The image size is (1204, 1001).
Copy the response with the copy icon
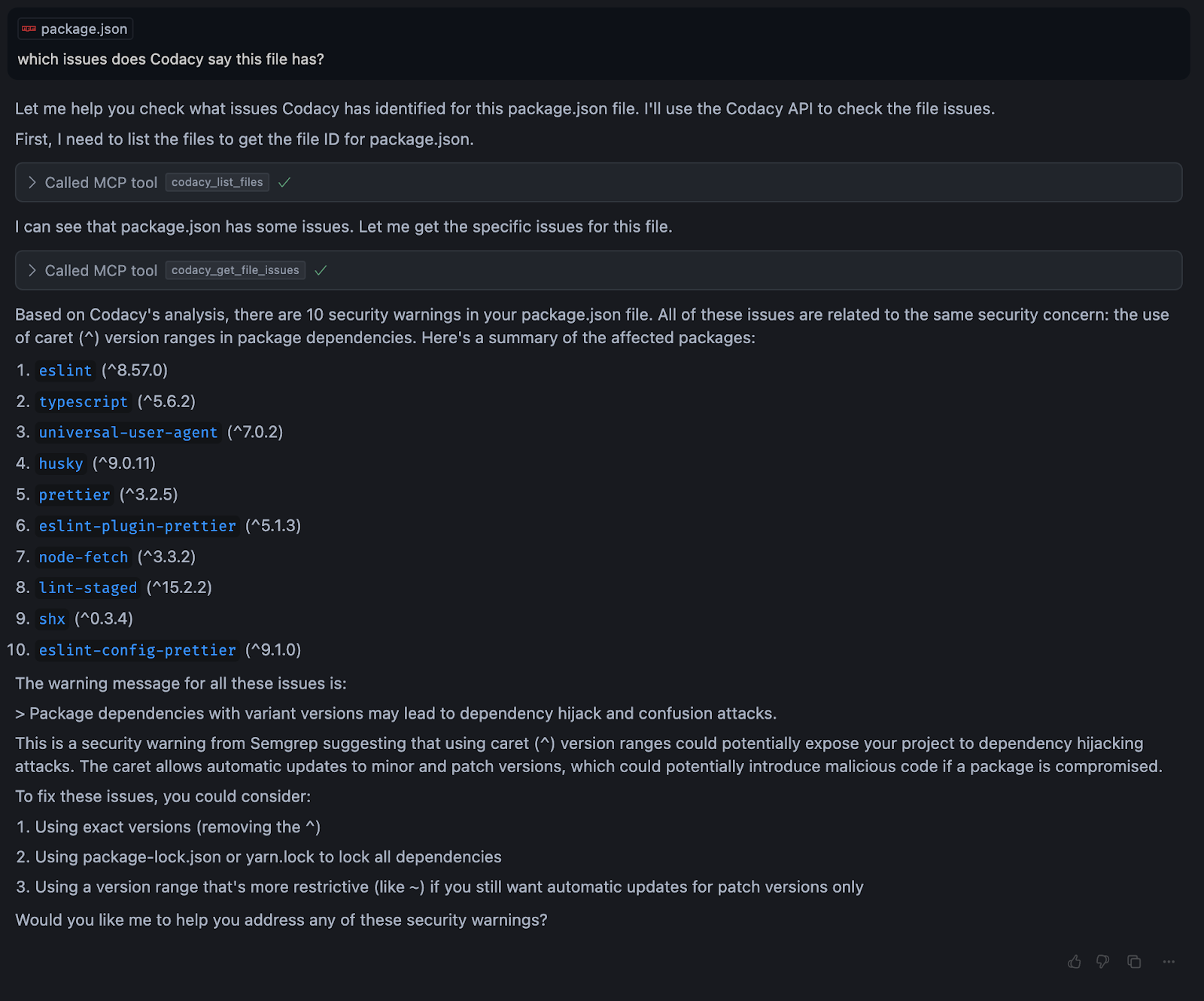point(1134,962)
